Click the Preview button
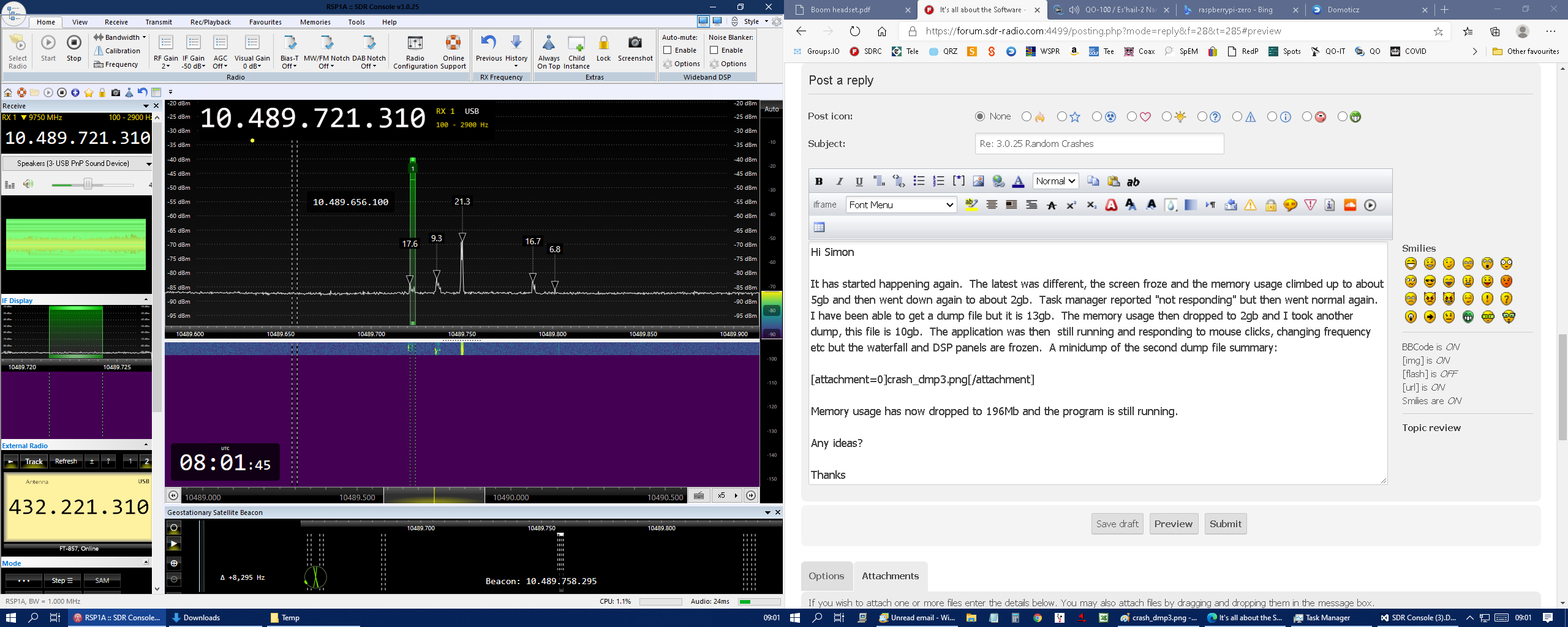This screenshot has height=627, width=1568. [1173, 524]
